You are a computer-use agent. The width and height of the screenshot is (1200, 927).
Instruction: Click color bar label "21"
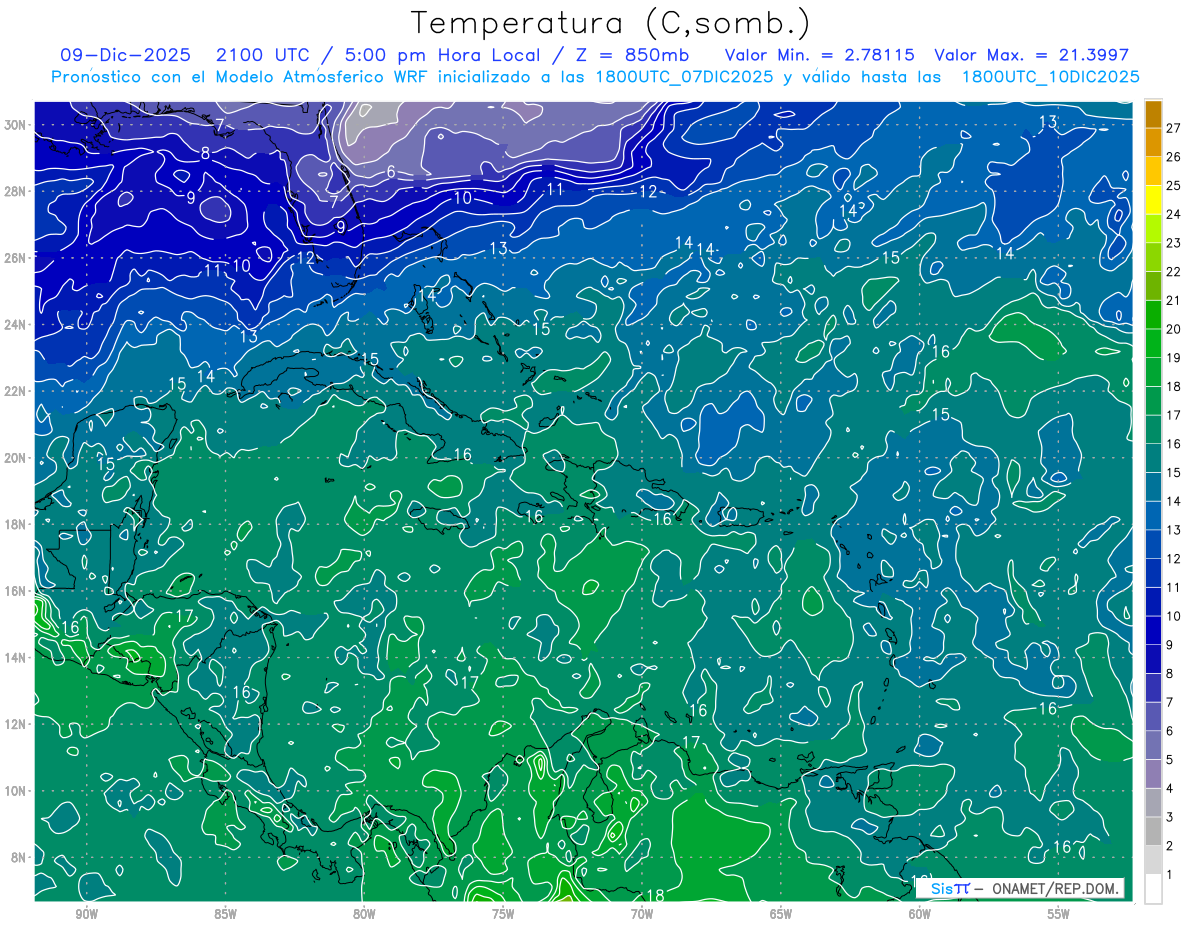(x=1173, y=300)
